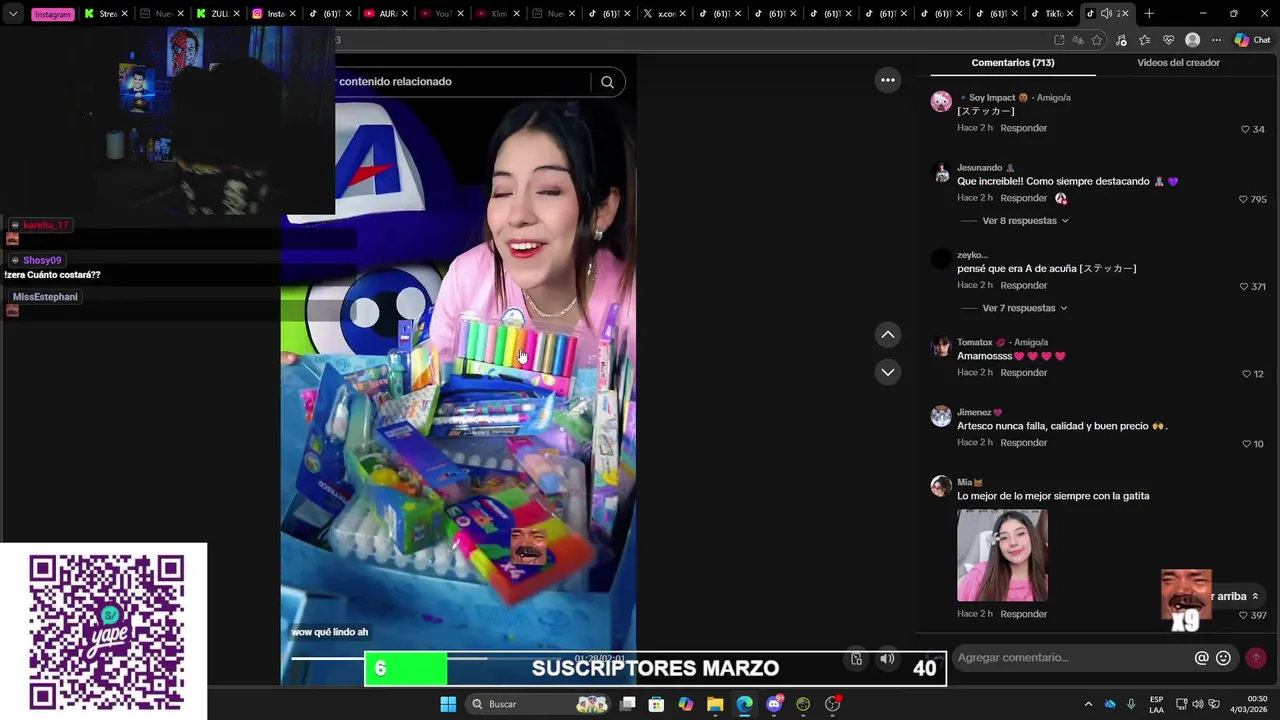The image size is (1280, 720).
Task: Open the search icon in related content bar
Action: coord(607,82)
